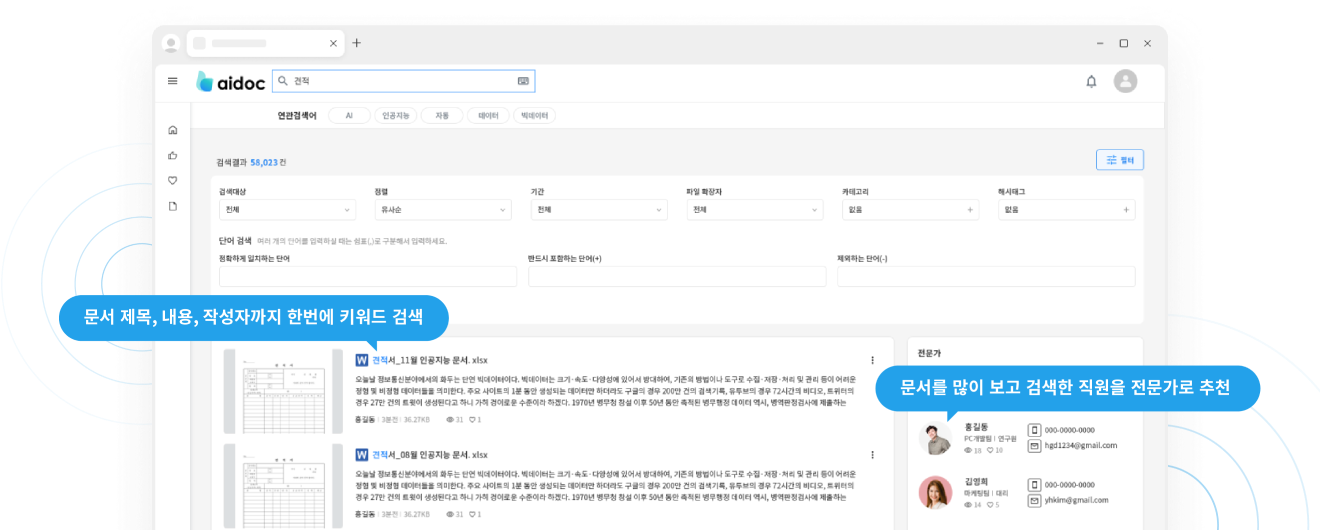Close the browser tab
The height and width of the screenshot is (530, 1320).
pyautogui.click(x=333, y=43)
